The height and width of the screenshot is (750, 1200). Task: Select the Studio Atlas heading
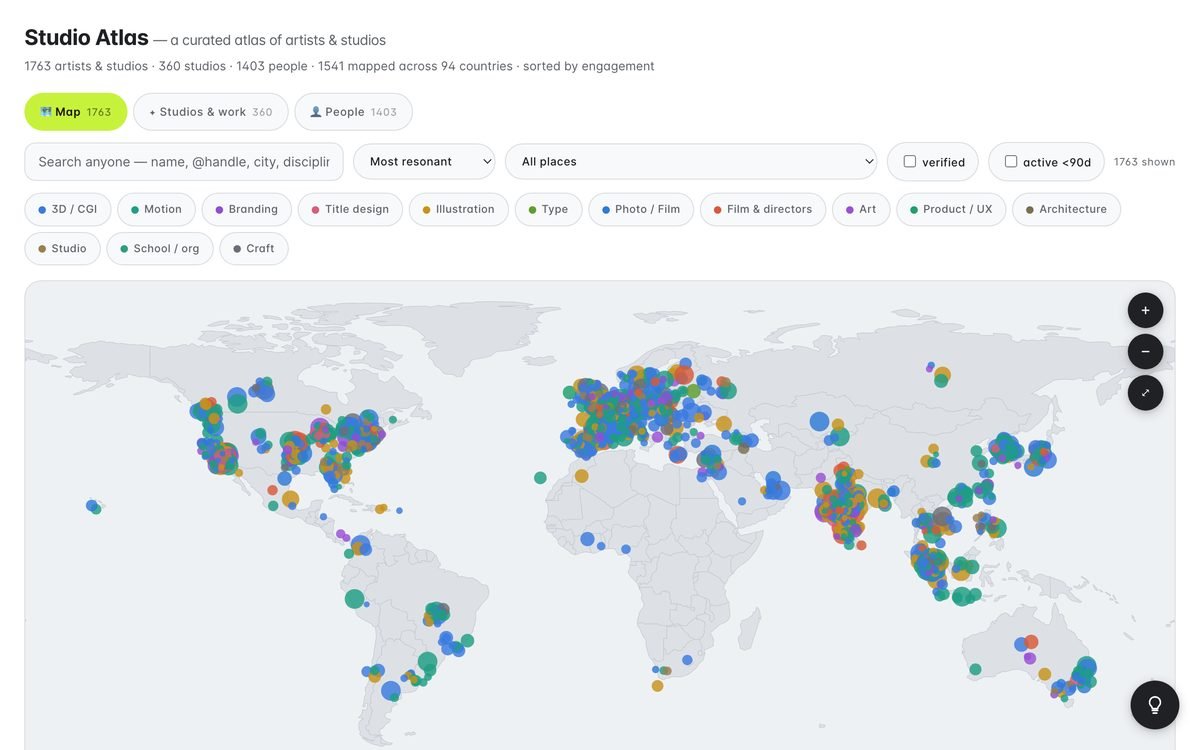tap(87, 38)
